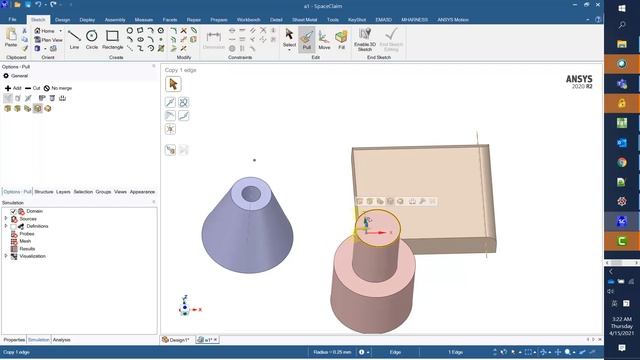Open Chrome from the Windows taskbar
Screen dimensions: 640x360
[622, 162]
